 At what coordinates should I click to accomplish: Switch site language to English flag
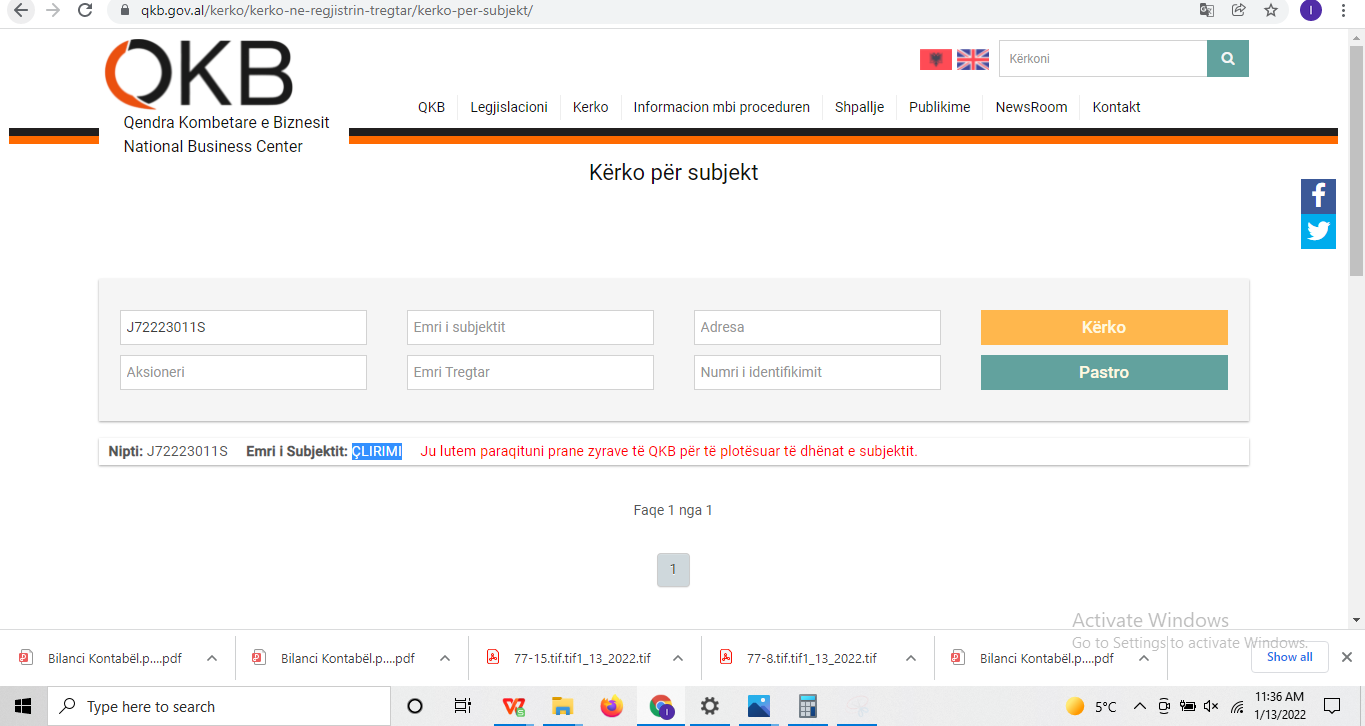pos(972,59)
